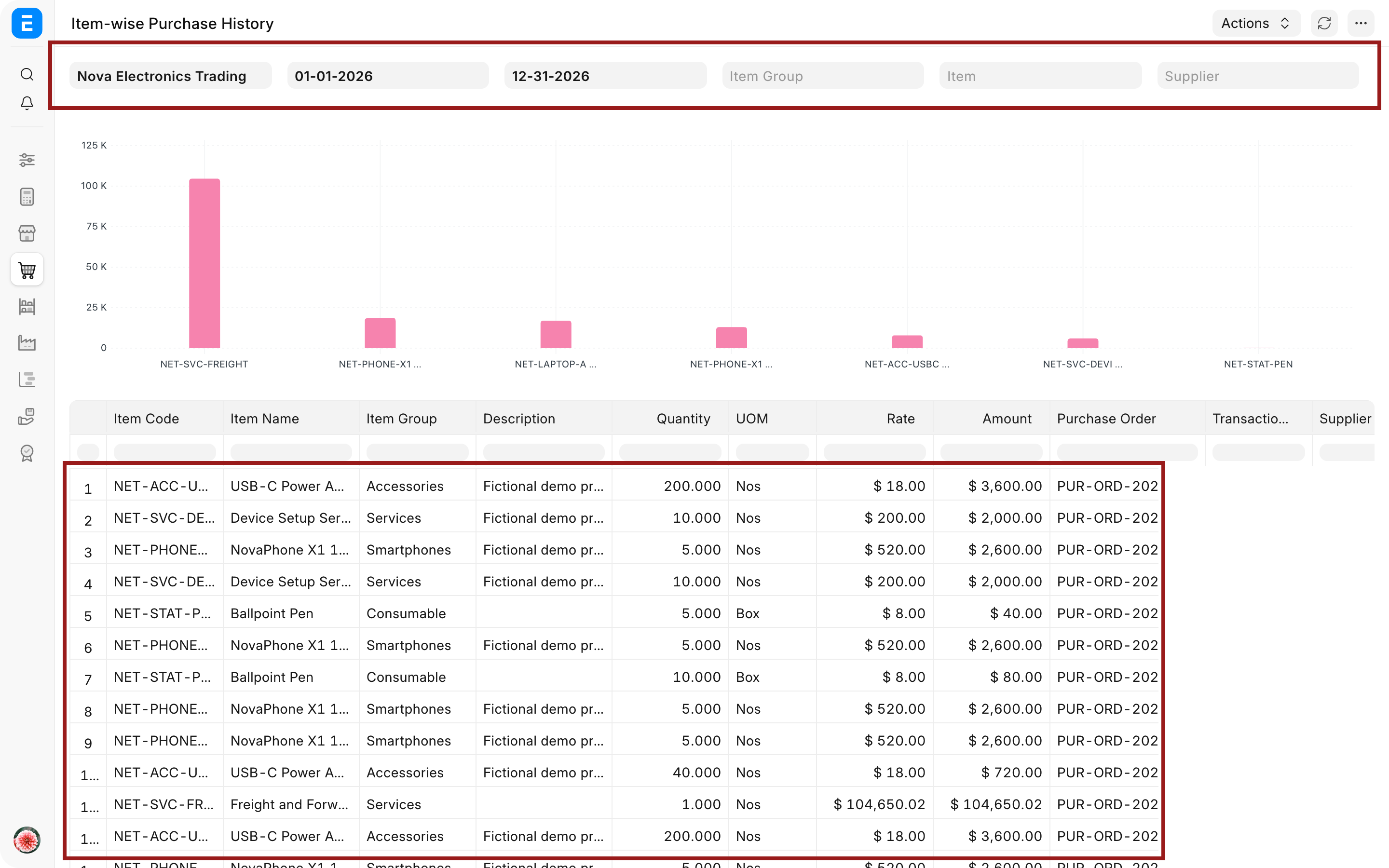This screenshot has width=1389, height=868.
Task: Sort by Quantity column header
Action: pos(670,419)
